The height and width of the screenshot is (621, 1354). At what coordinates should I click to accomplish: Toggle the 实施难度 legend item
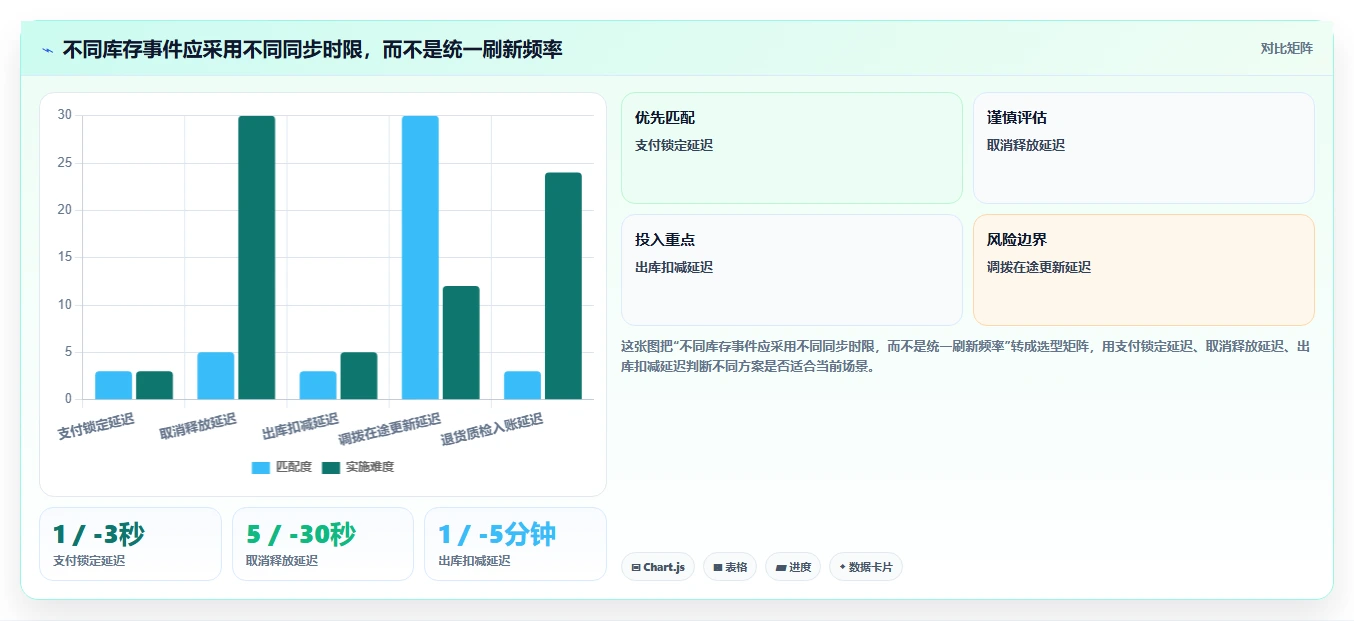[x=358, y=467]
